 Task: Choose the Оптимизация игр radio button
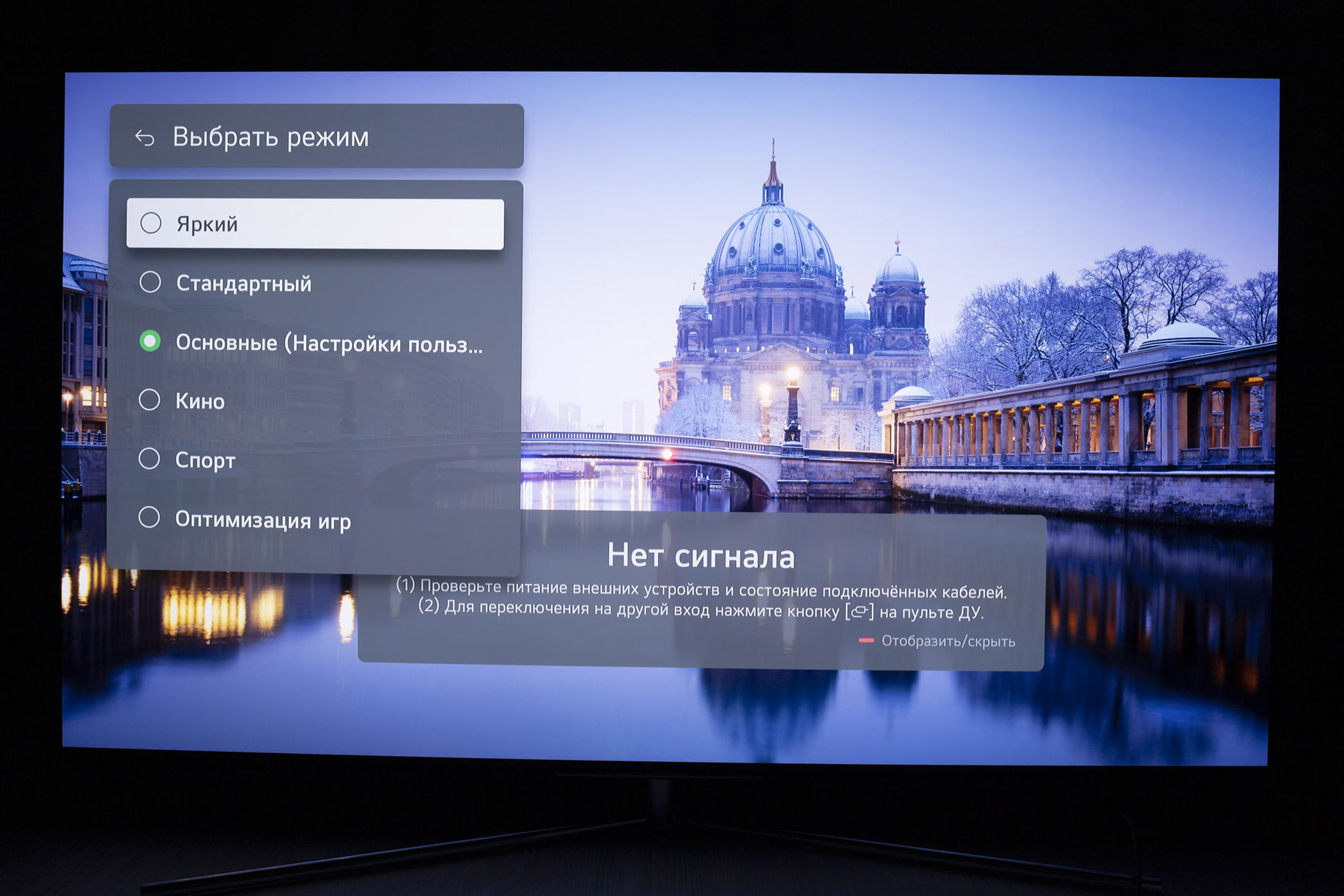(149, 517)
